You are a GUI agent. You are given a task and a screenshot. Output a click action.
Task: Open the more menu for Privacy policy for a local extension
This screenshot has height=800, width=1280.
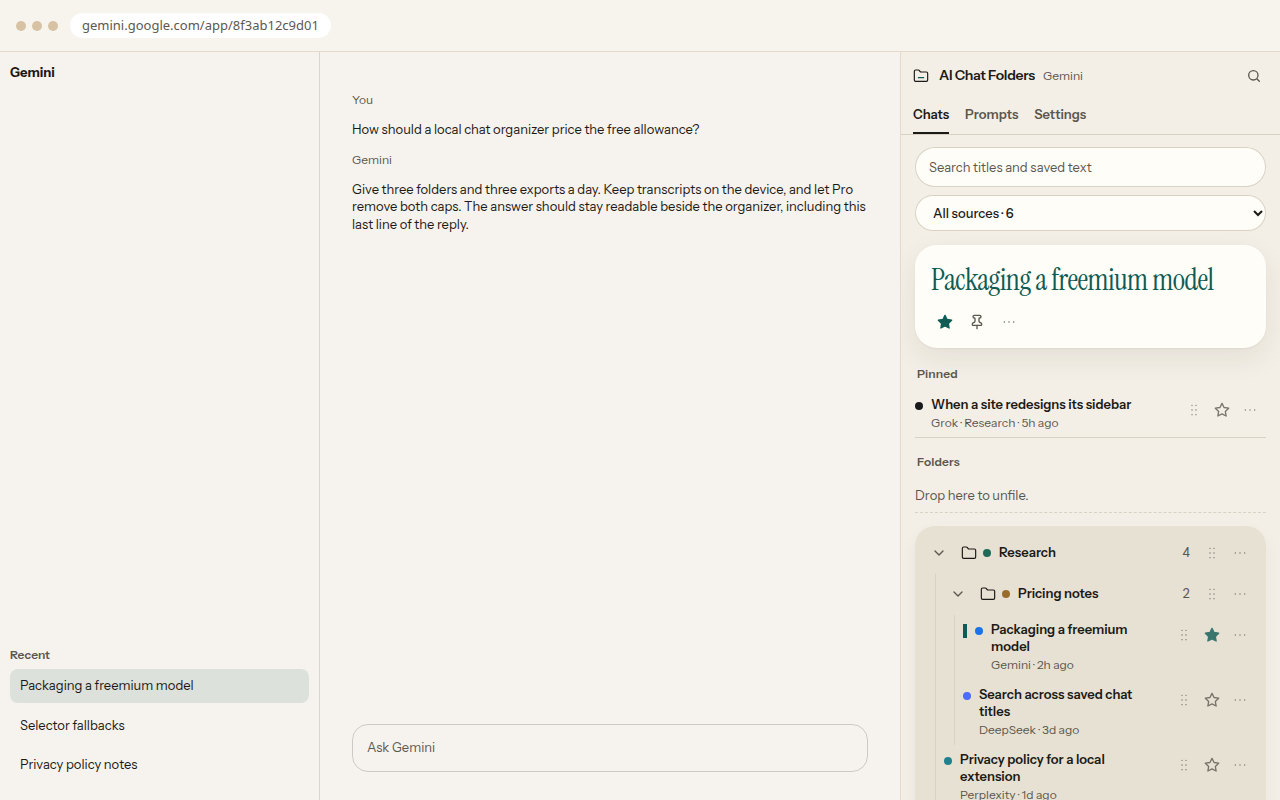(x=1240, y=765)
